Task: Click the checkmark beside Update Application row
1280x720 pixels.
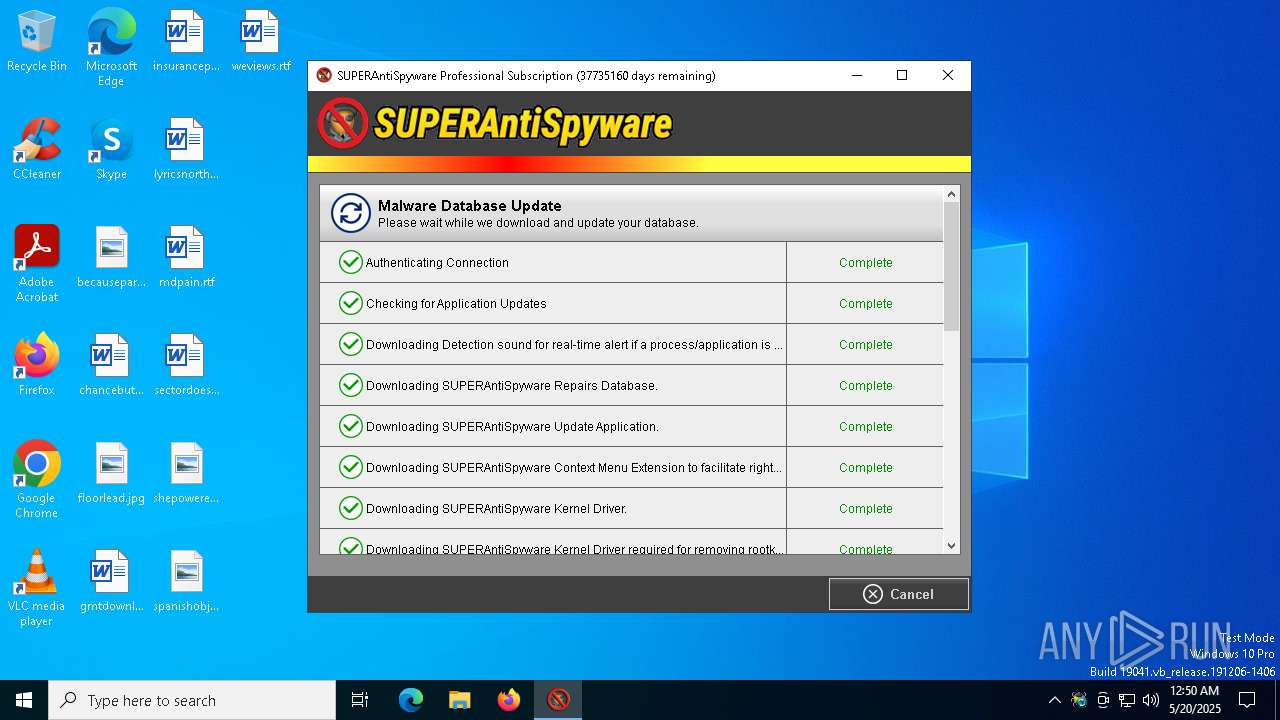Action: (x=350, y=426)
